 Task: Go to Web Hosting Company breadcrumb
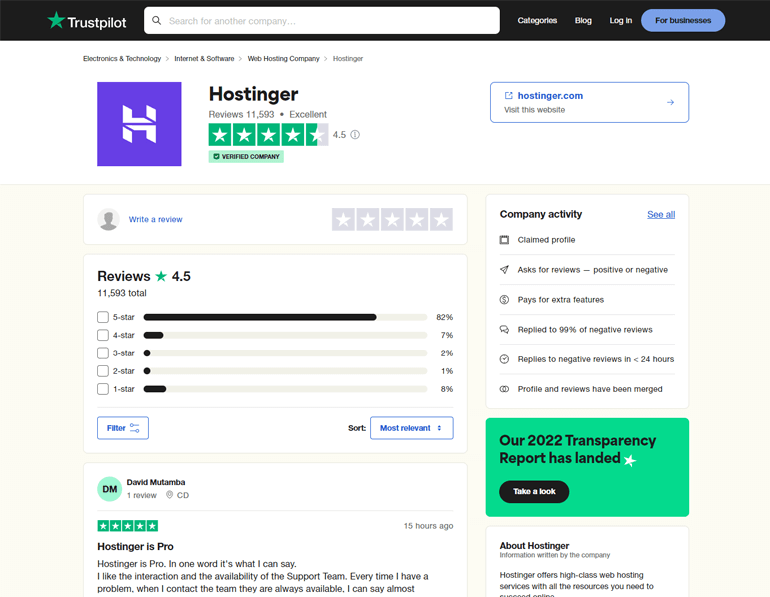point(283,58)
